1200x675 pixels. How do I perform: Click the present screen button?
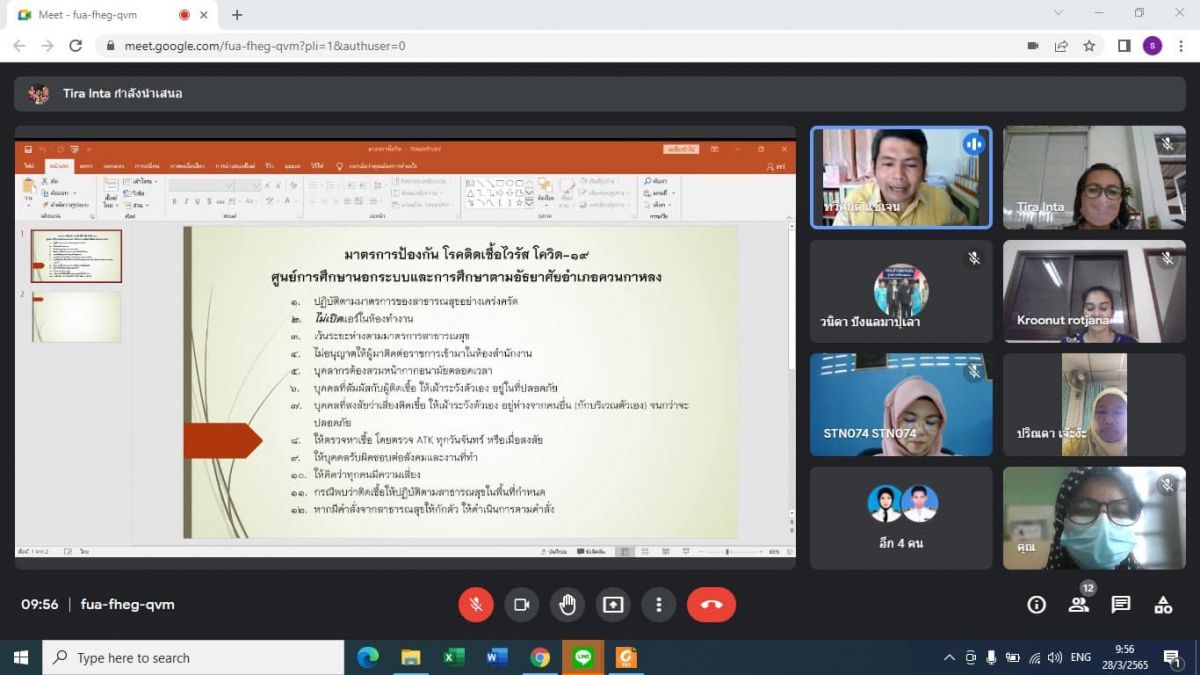pyautogui.click(x=613, y=604)
